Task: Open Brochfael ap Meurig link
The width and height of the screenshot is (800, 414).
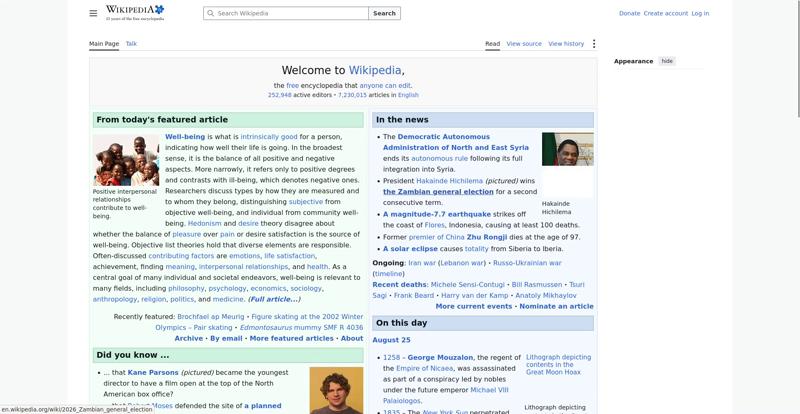Action: (211, 317)
